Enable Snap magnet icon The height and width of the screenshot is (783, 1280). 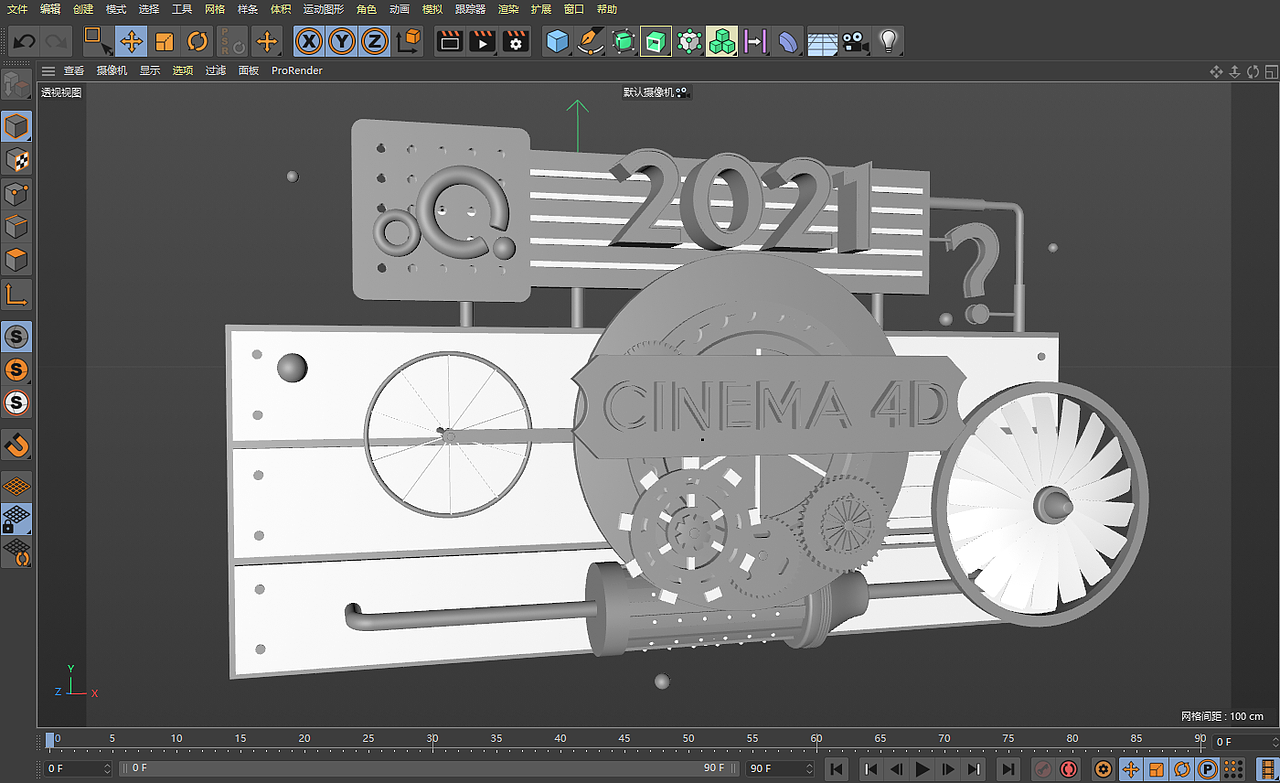(x=16, y=444)
